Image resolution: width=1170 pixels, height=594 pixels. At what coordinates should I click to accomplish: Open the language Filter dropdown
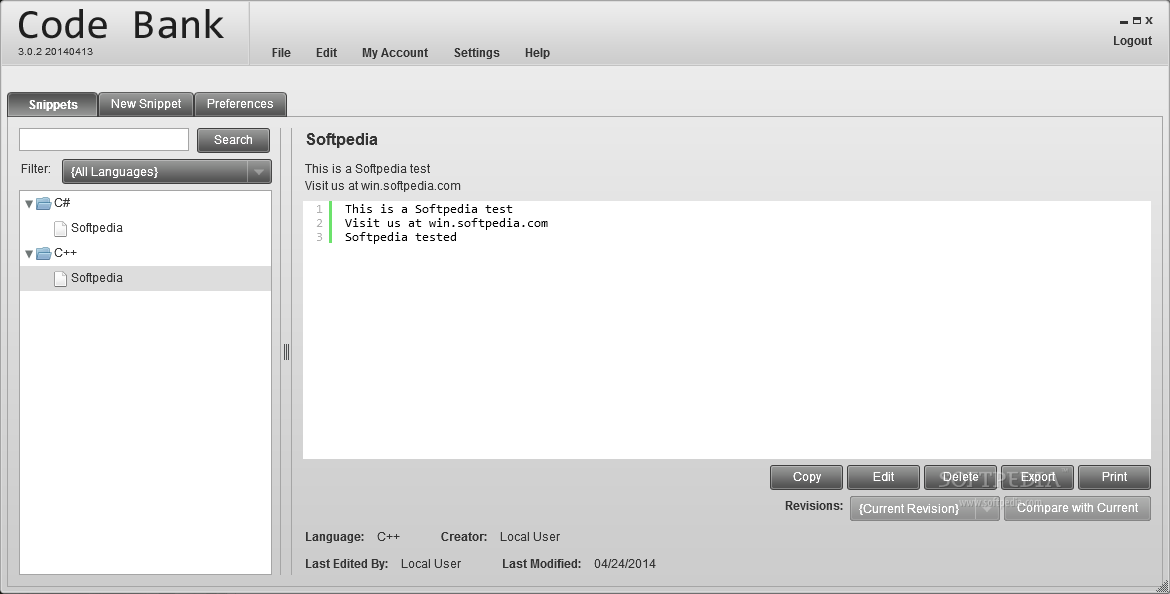(167, 172)
